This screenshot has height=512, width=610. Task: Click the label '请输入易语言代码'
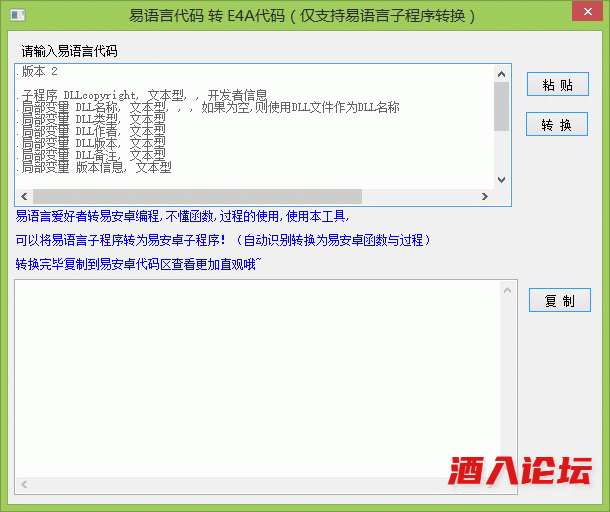pyautogui.click(x=69, y=51)
